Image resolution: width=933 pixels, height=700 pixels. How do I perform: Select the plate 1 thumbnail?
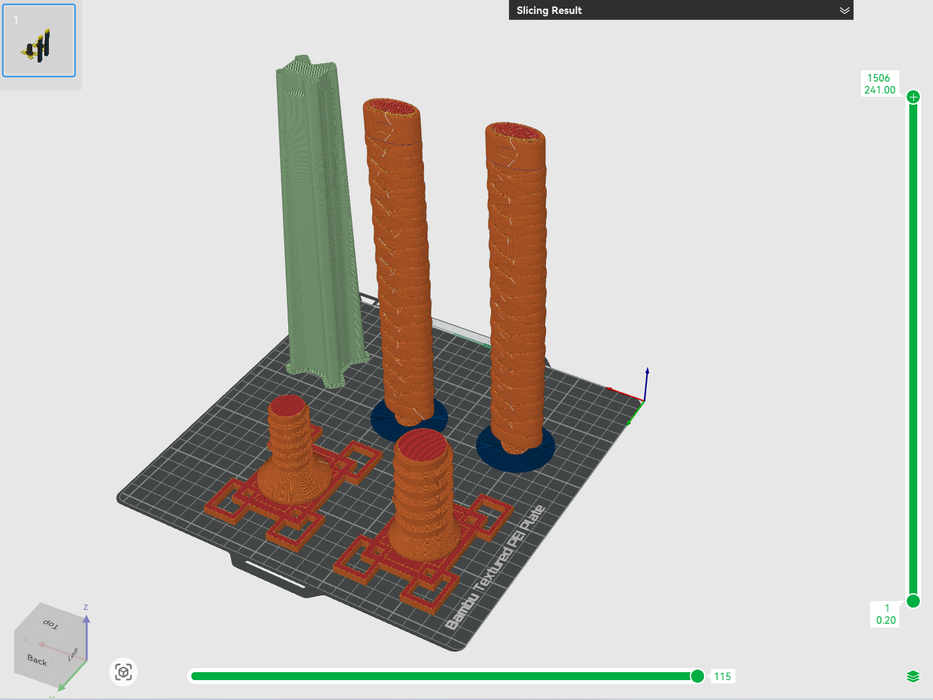pyautogui.click(x=39, y=41)
